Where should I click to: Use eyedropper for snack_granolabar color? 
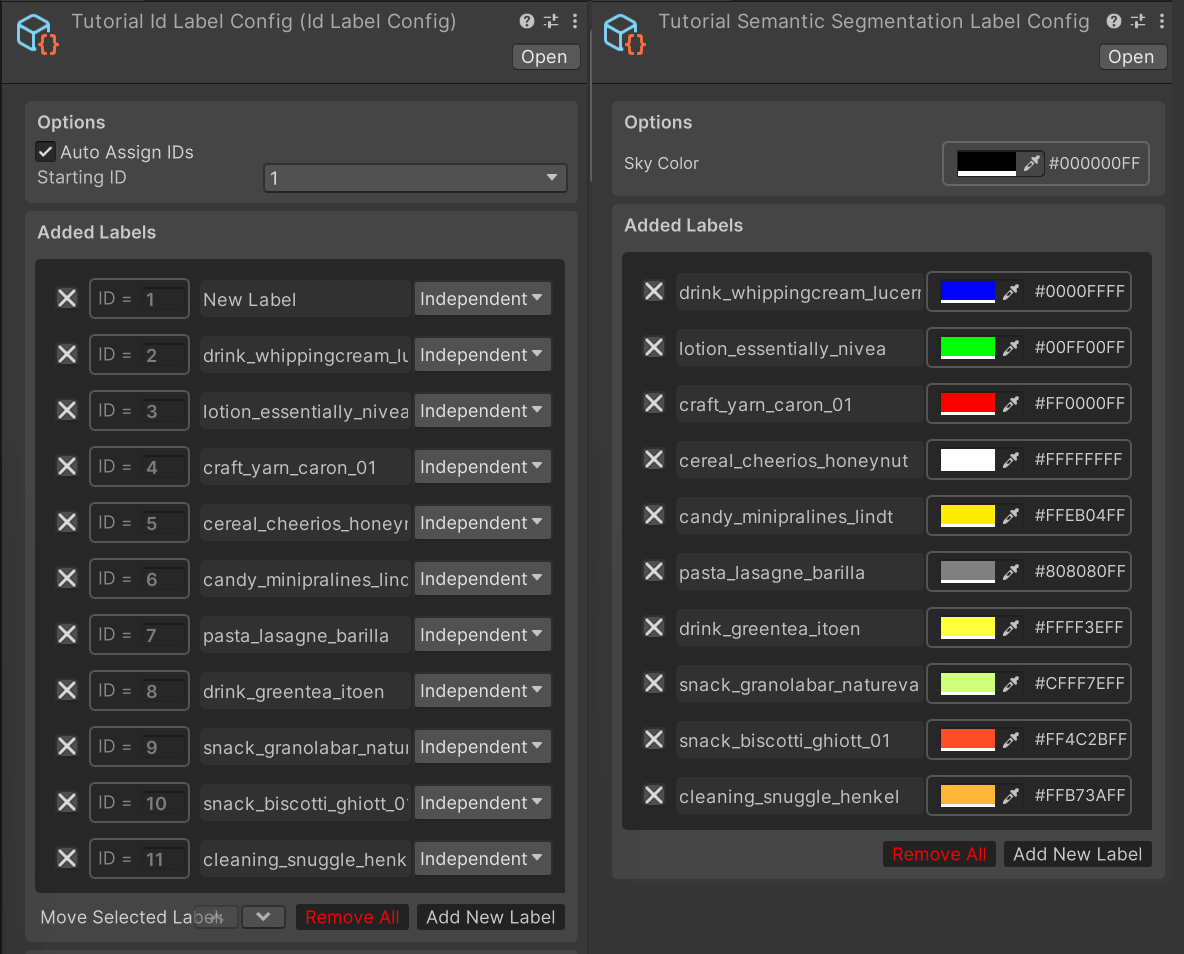point(1010,684)
